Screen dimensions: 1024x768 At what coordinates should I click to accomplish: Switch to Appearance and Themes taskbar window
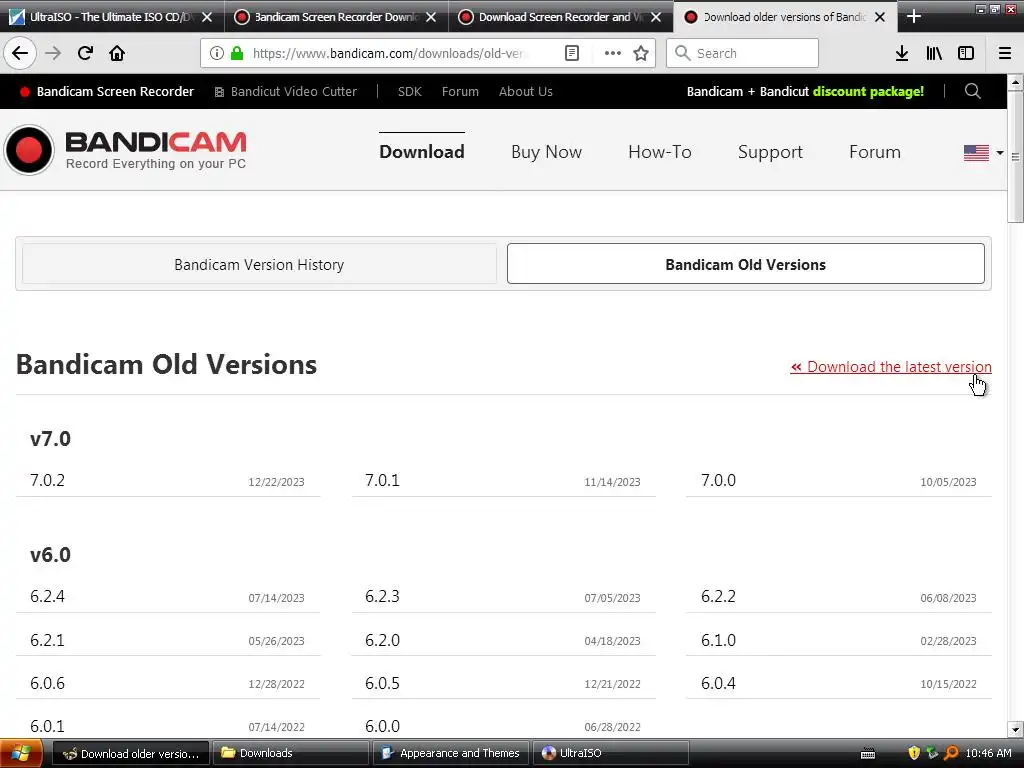(x=452, y=753)
